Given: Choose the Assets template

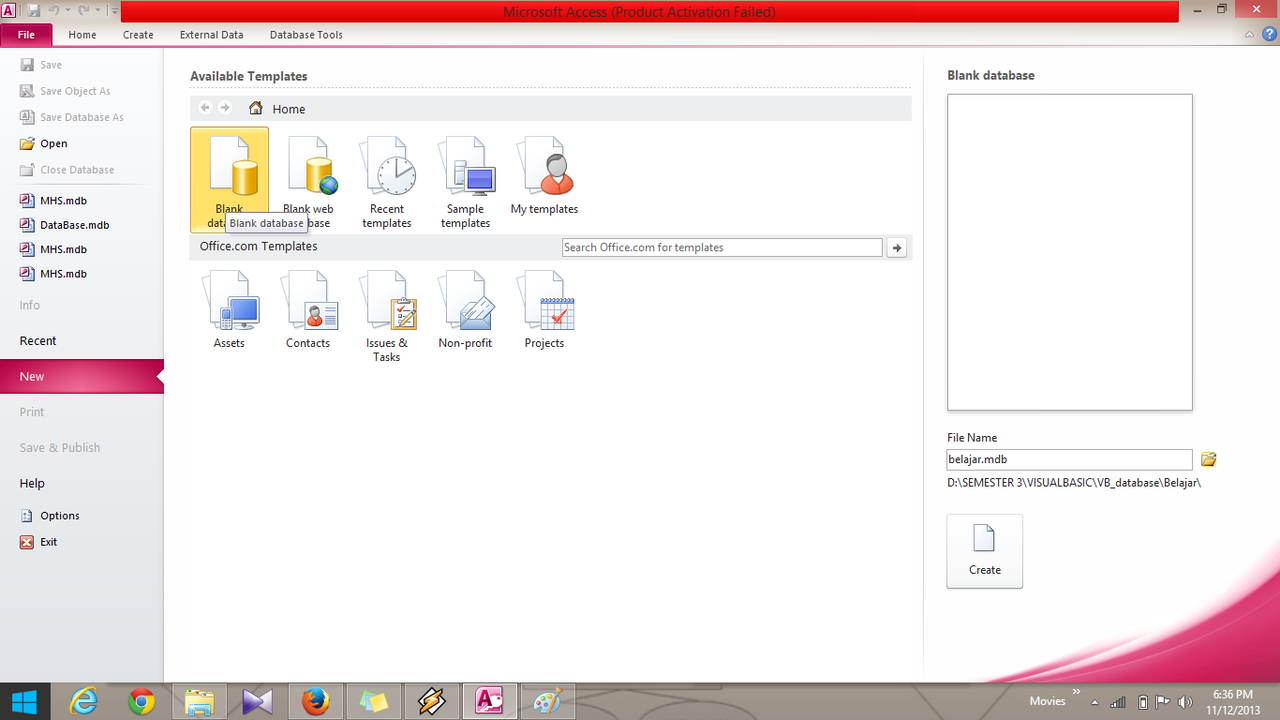Looking at the screenshot, I should tap(229, 312).
